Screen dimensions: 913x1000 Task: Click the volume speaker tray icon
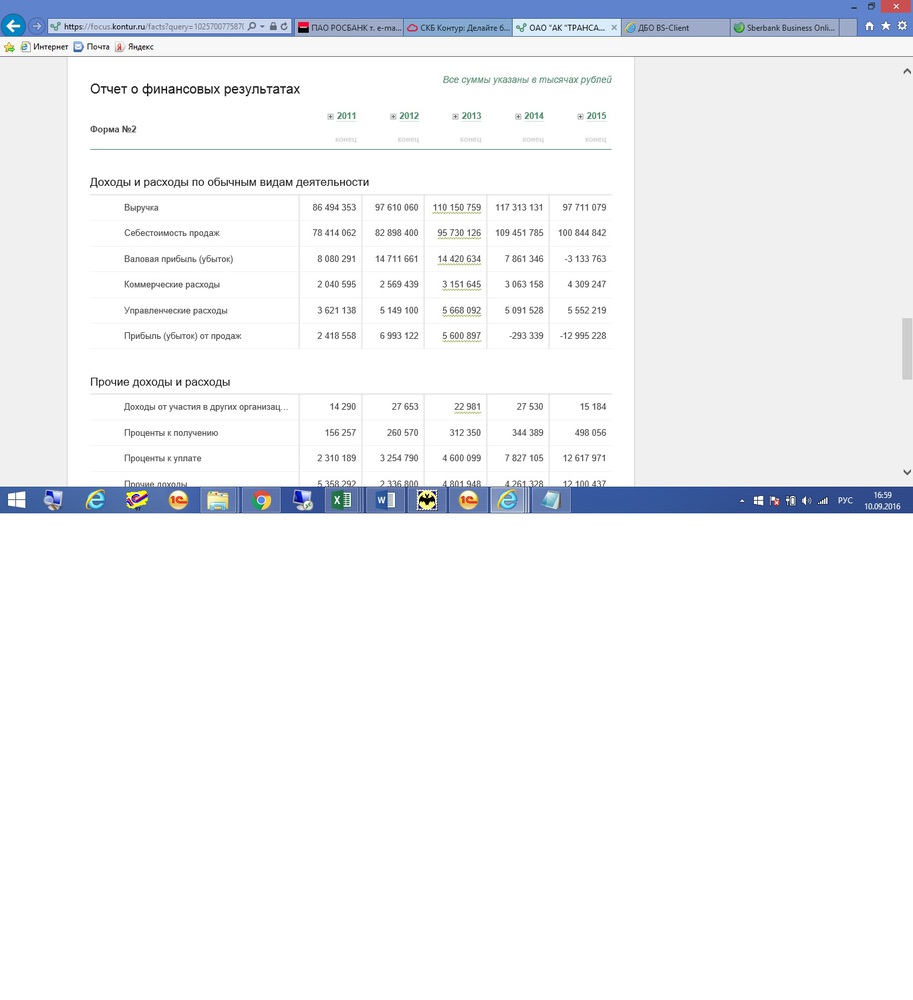(807, 501)
